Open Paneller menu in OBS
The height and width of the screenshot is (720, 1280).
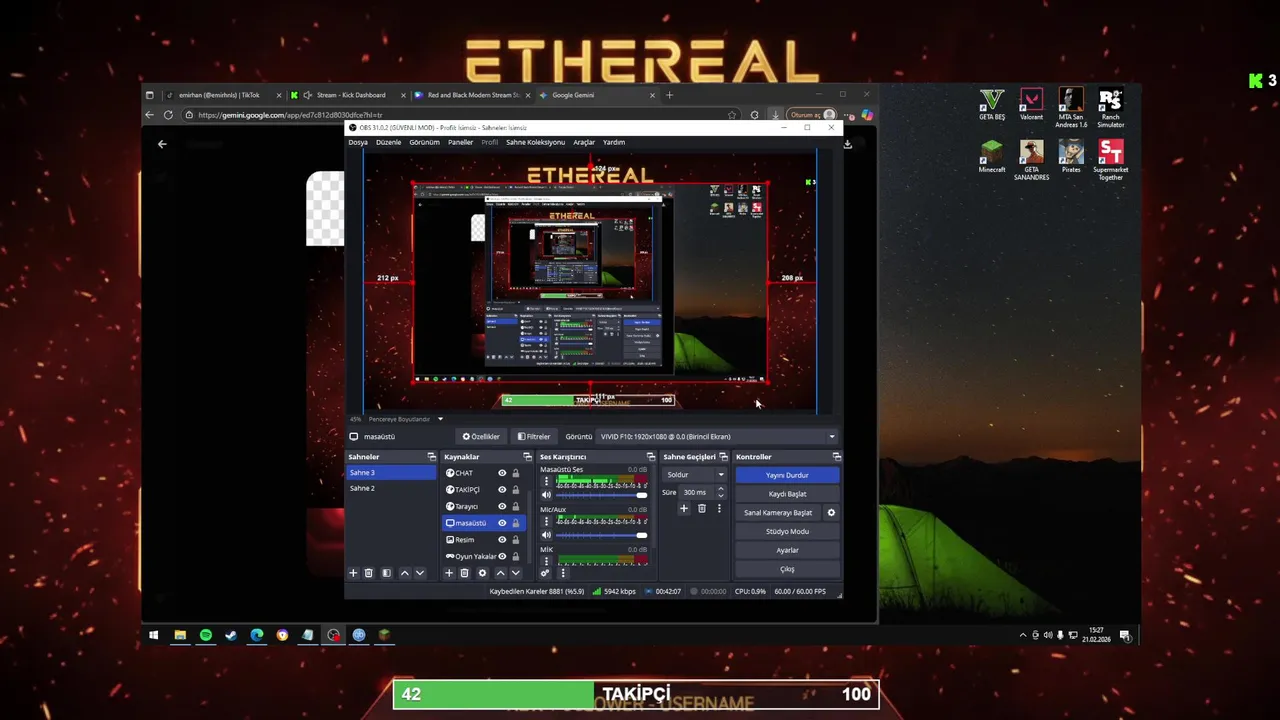460,142
